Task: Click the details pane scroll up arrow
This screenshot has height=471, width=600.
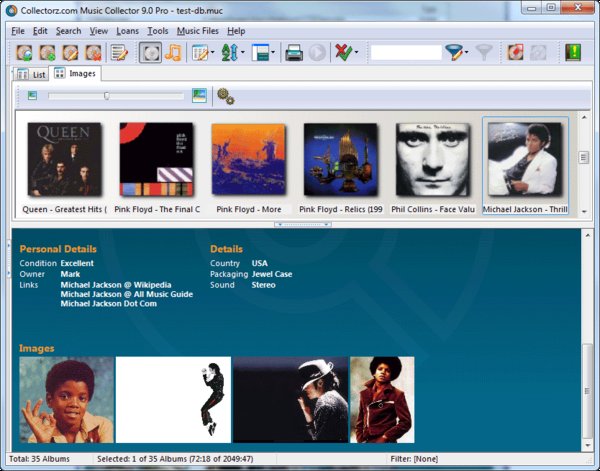Action: click(588, 235)
